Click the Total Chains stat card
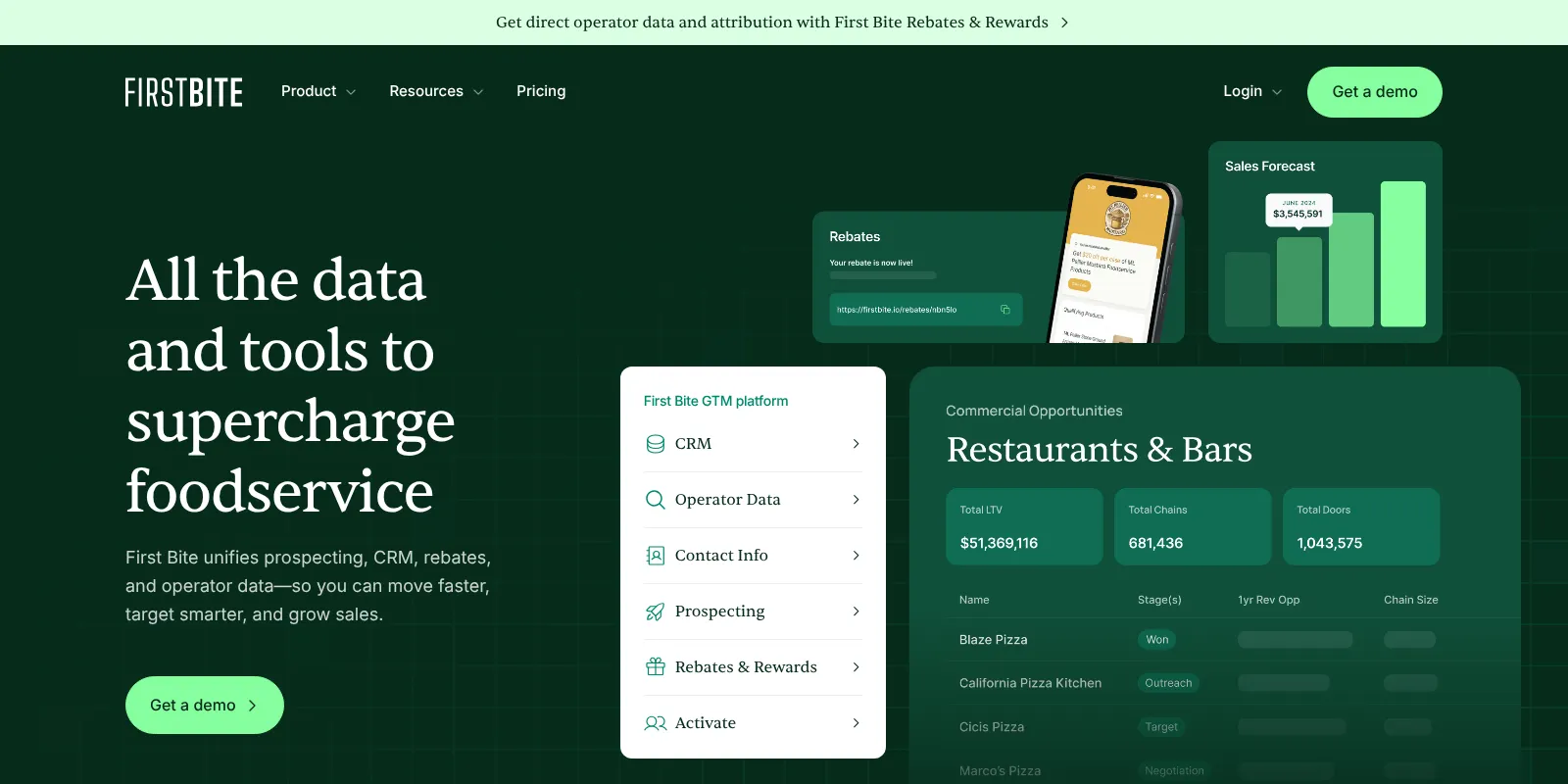 coord(1193,526)
